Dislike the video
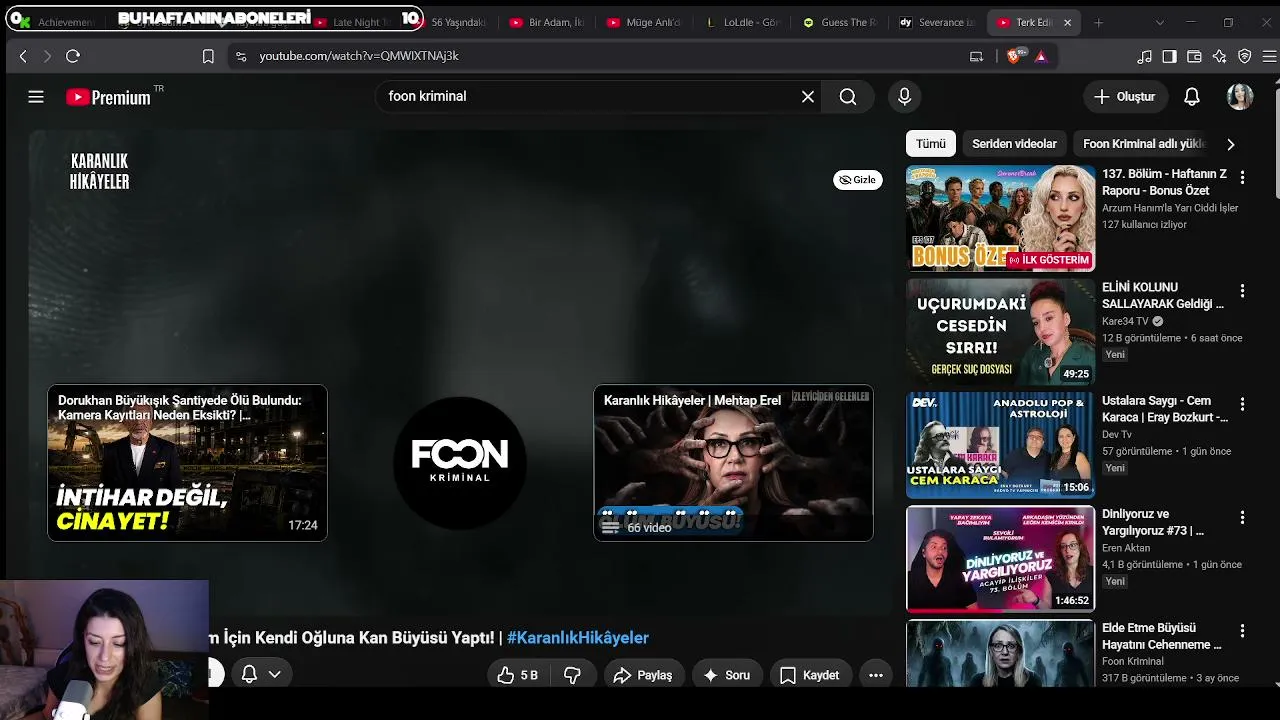Image resolution: width=1280 pixels, height=720 pixels. coord(573,675)
